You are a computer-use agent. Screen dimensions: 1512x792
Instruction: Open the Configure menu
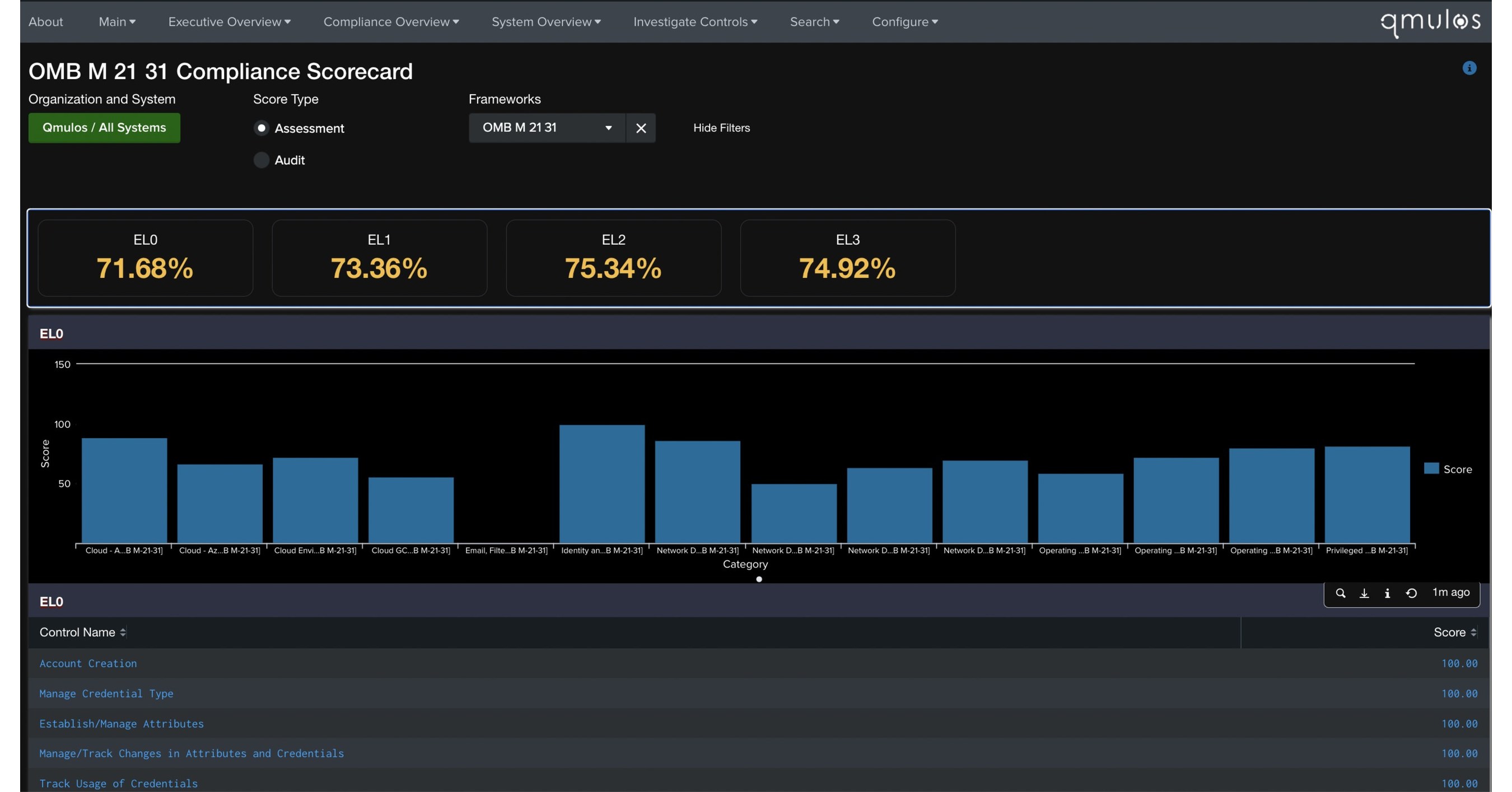click(904, 22)
